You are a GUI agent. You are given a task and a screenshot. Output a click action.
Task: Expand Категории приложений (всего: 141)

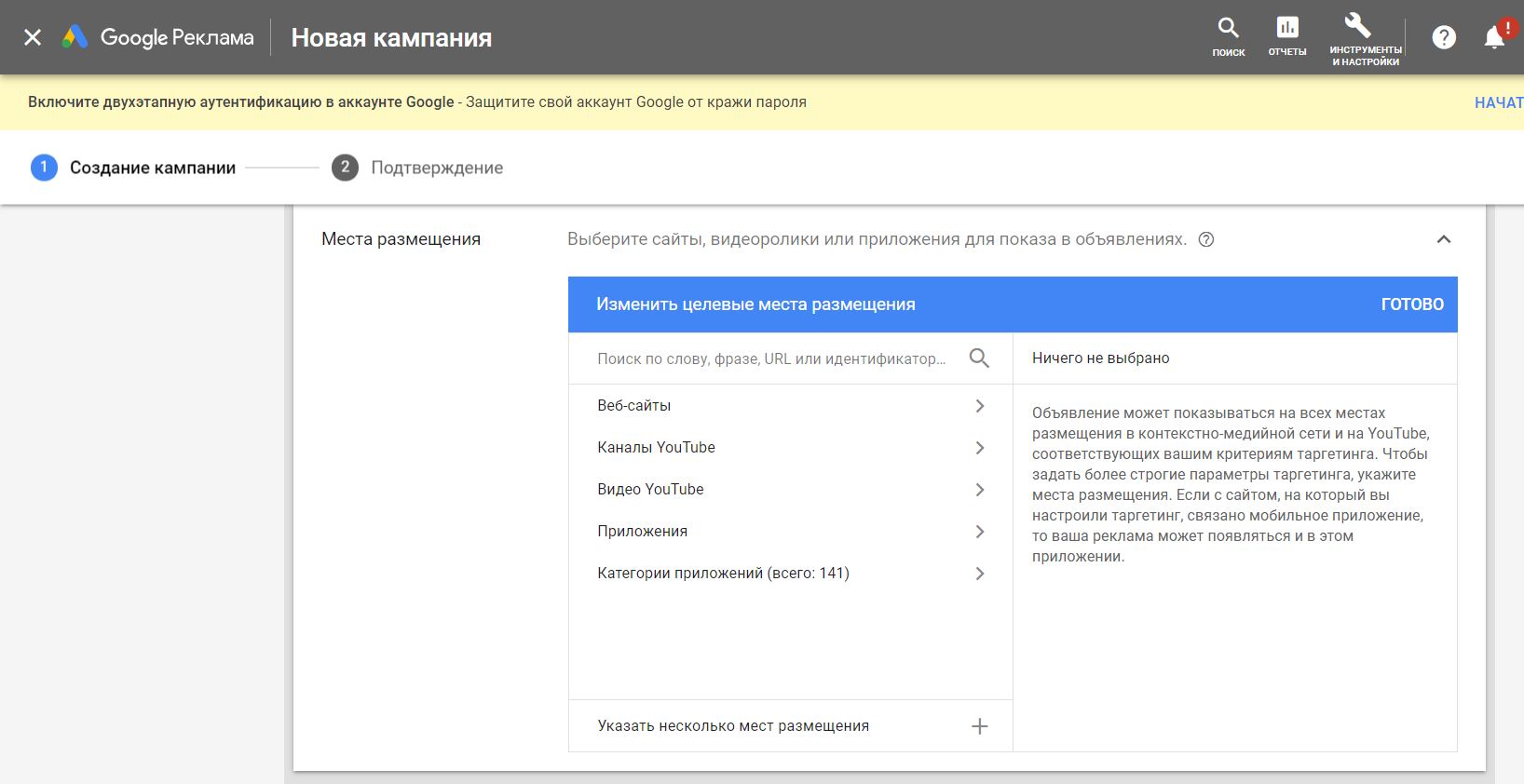click(x=791, y=574)
